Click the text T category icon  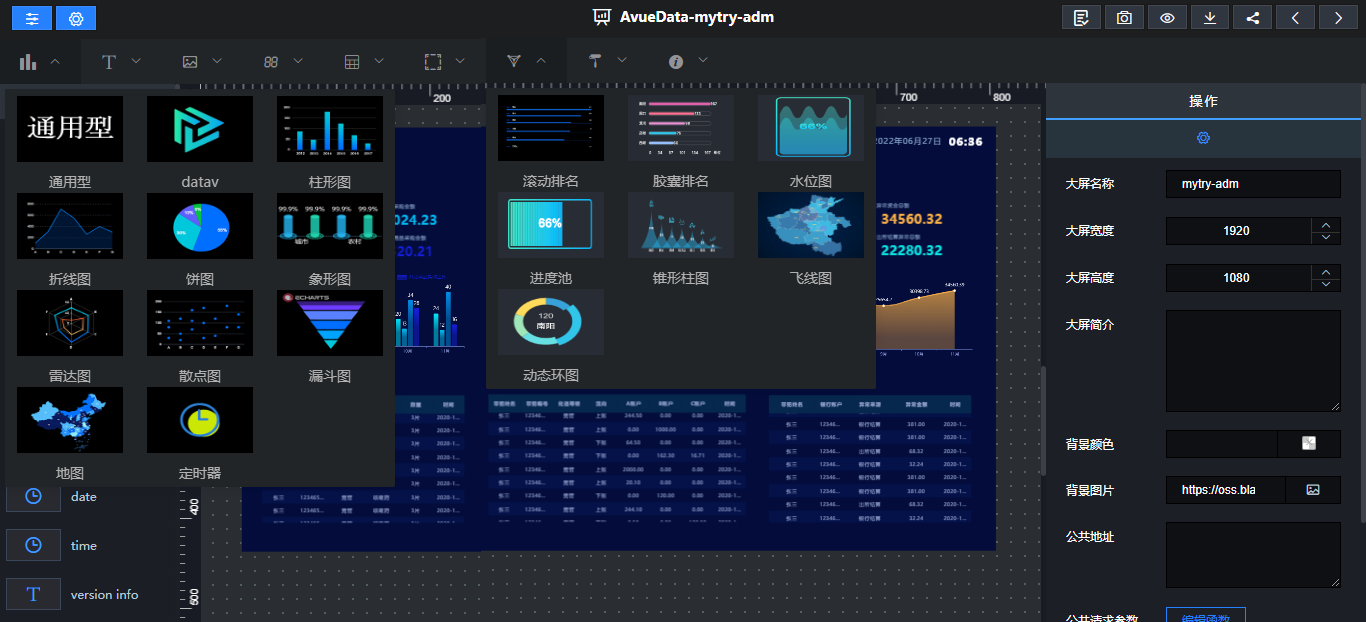click(109, 62)
